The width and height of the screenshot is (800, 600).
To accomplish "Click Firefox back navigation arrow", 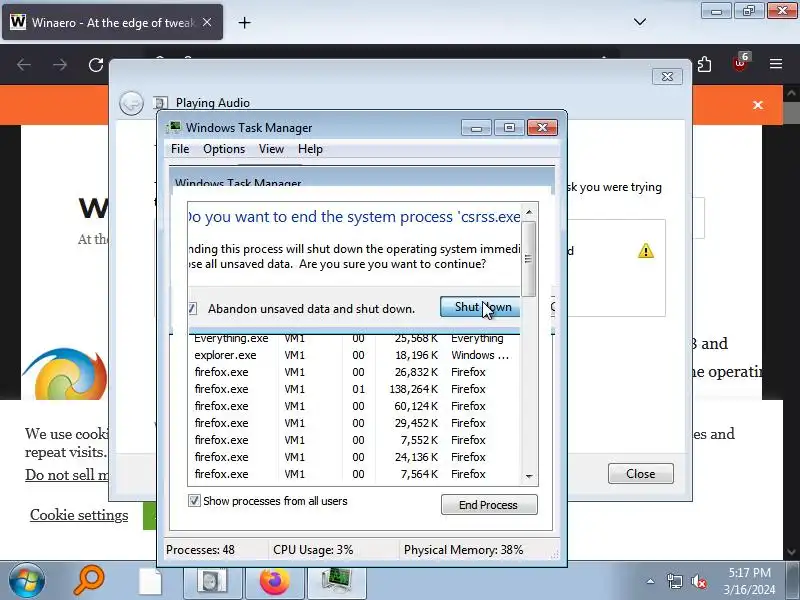I will click(x=24, y=65).
